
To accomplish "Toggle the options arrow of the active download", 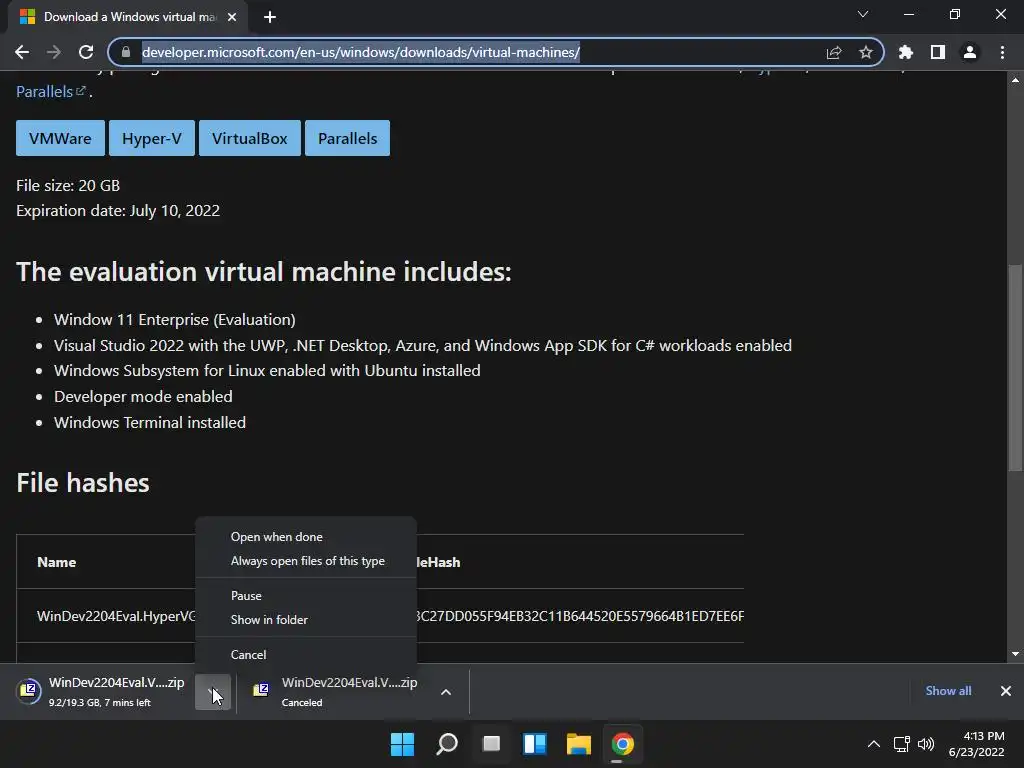I will (x=213, y=692).
